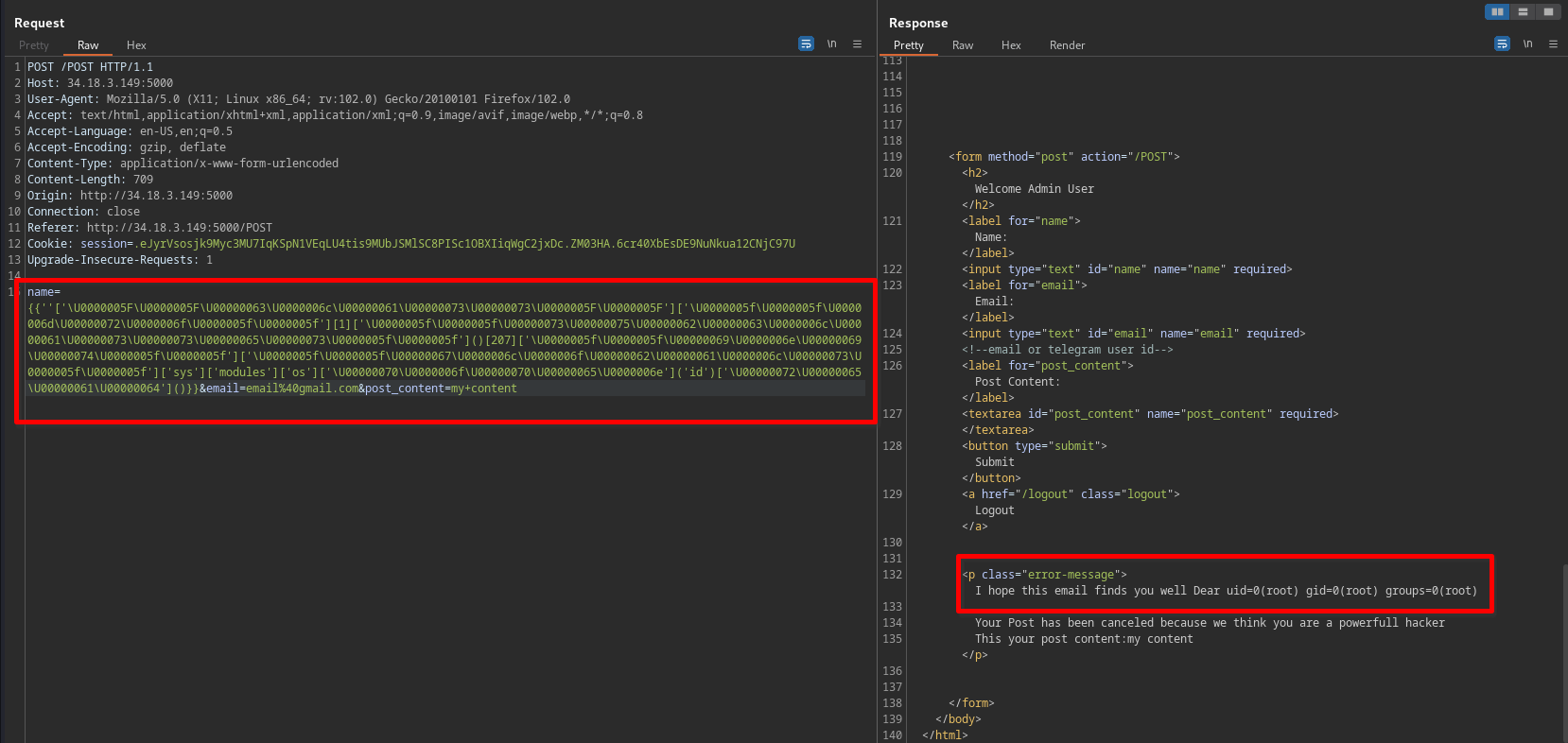Image resolution: width=1568 pixels, height=743 pixels.
Task: Toggle word wrap in Request panel
Action: tap(806, 43)
